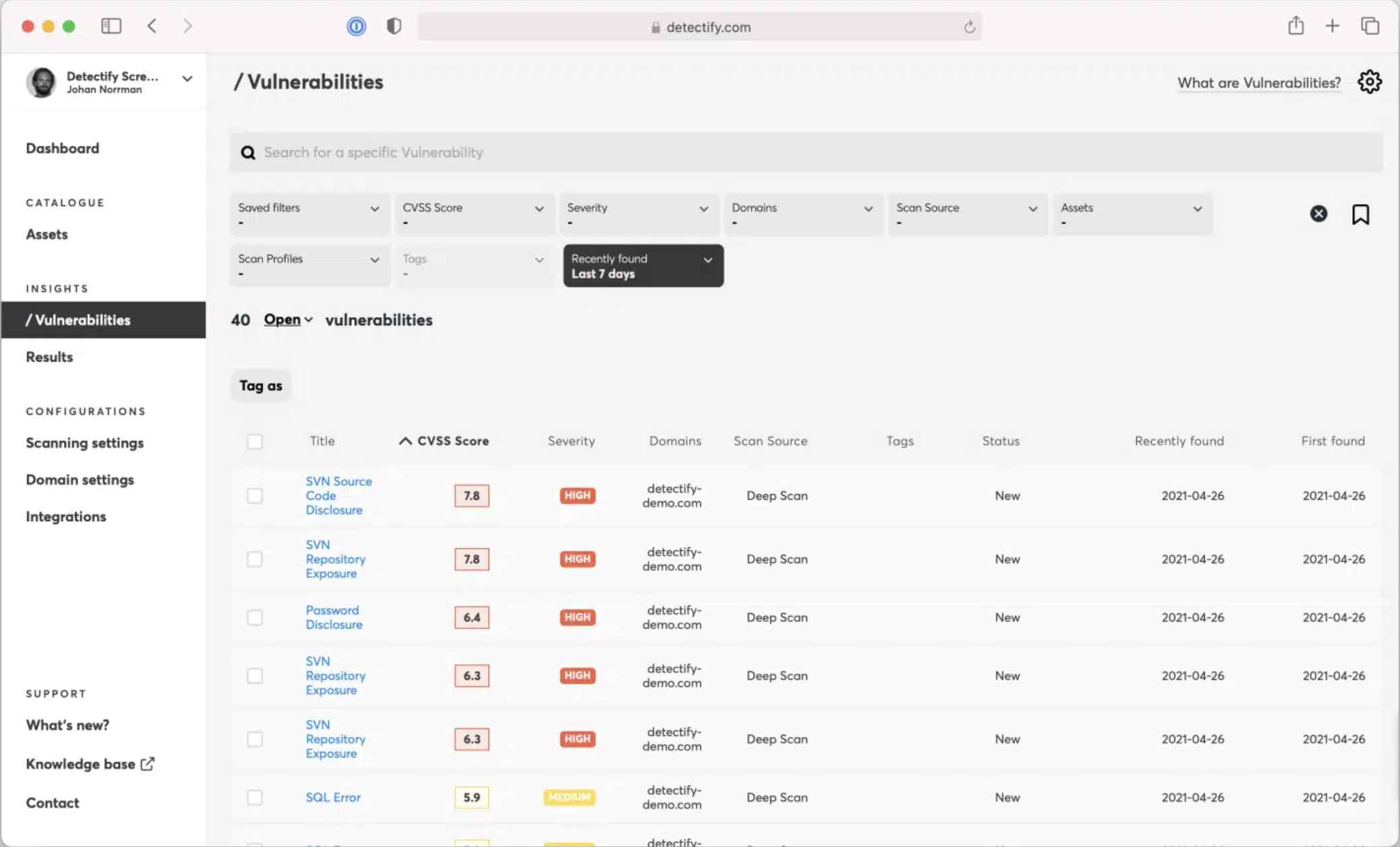The image size is (1400, 847).
Task: Open the Open vulnerabilities status dropdown
Action: click(288, 320)
